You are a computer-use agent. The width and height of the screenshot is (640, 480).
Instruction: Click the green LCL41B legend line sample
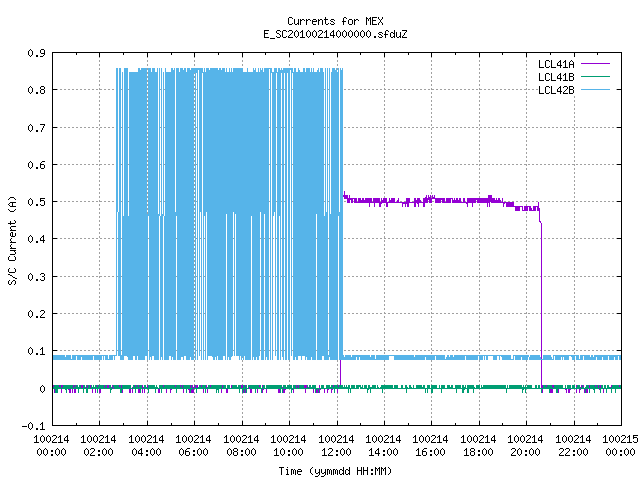tap(595, 76)
